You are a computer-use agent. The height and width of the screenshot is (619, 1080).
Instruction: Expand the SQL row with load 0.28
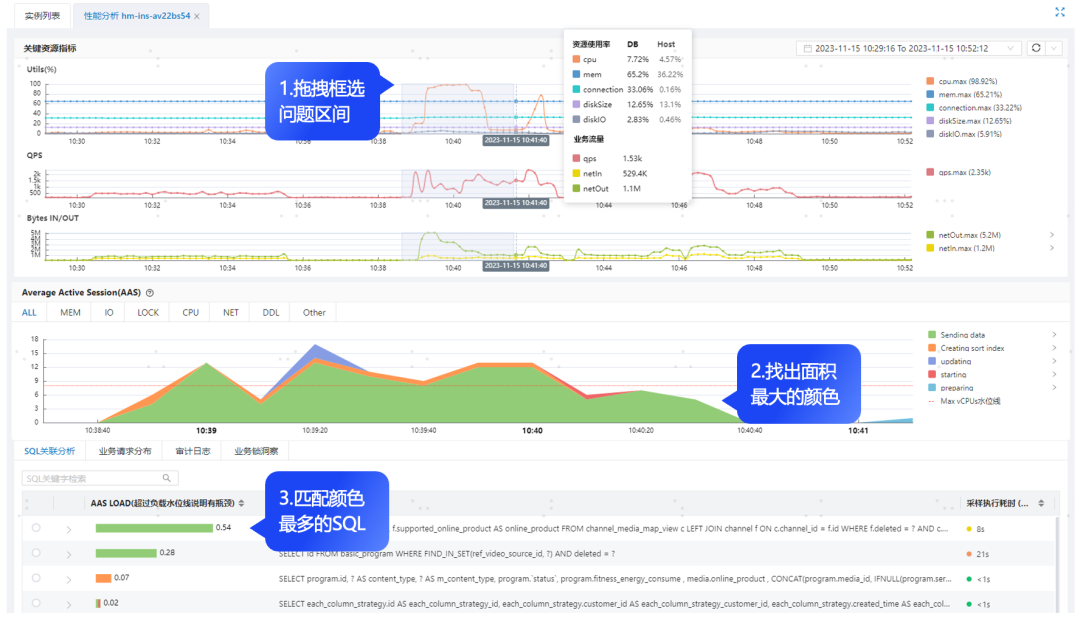[x=69, y=554]
